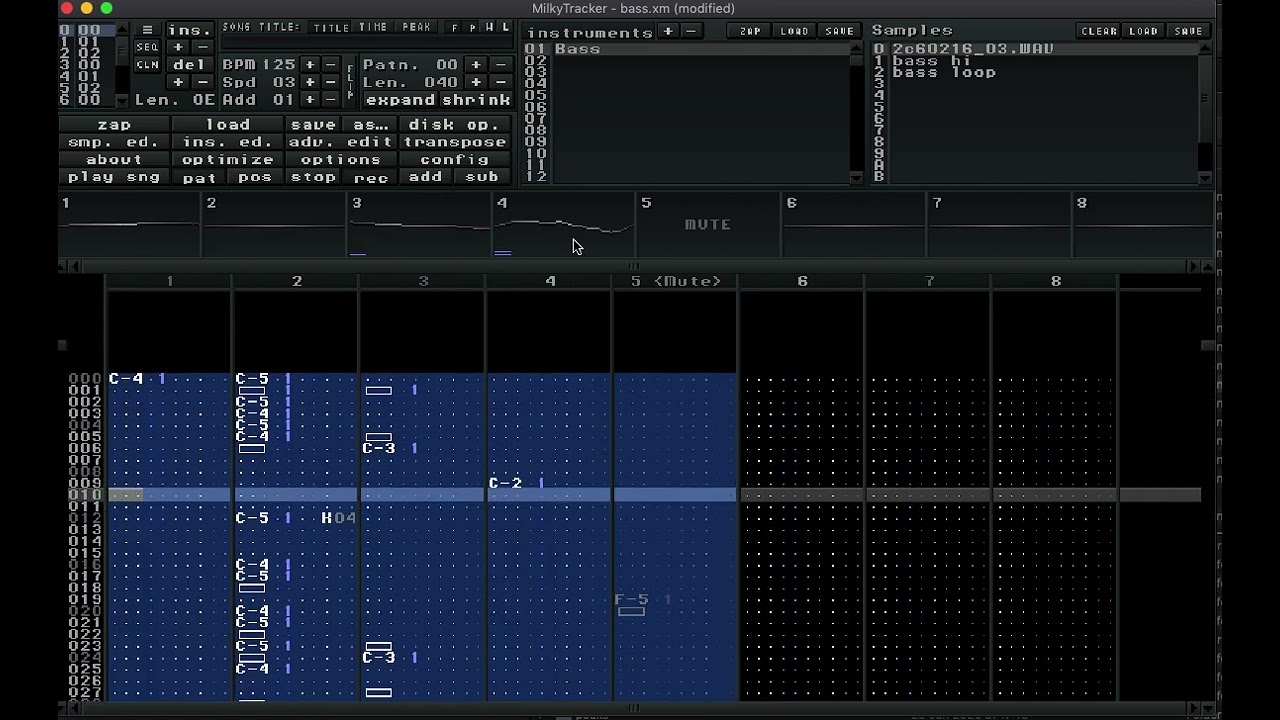Image resolution: width=1280 pixels, height=720 pixels.
Task: Stop playback
Action: click(x=313, y=177)
